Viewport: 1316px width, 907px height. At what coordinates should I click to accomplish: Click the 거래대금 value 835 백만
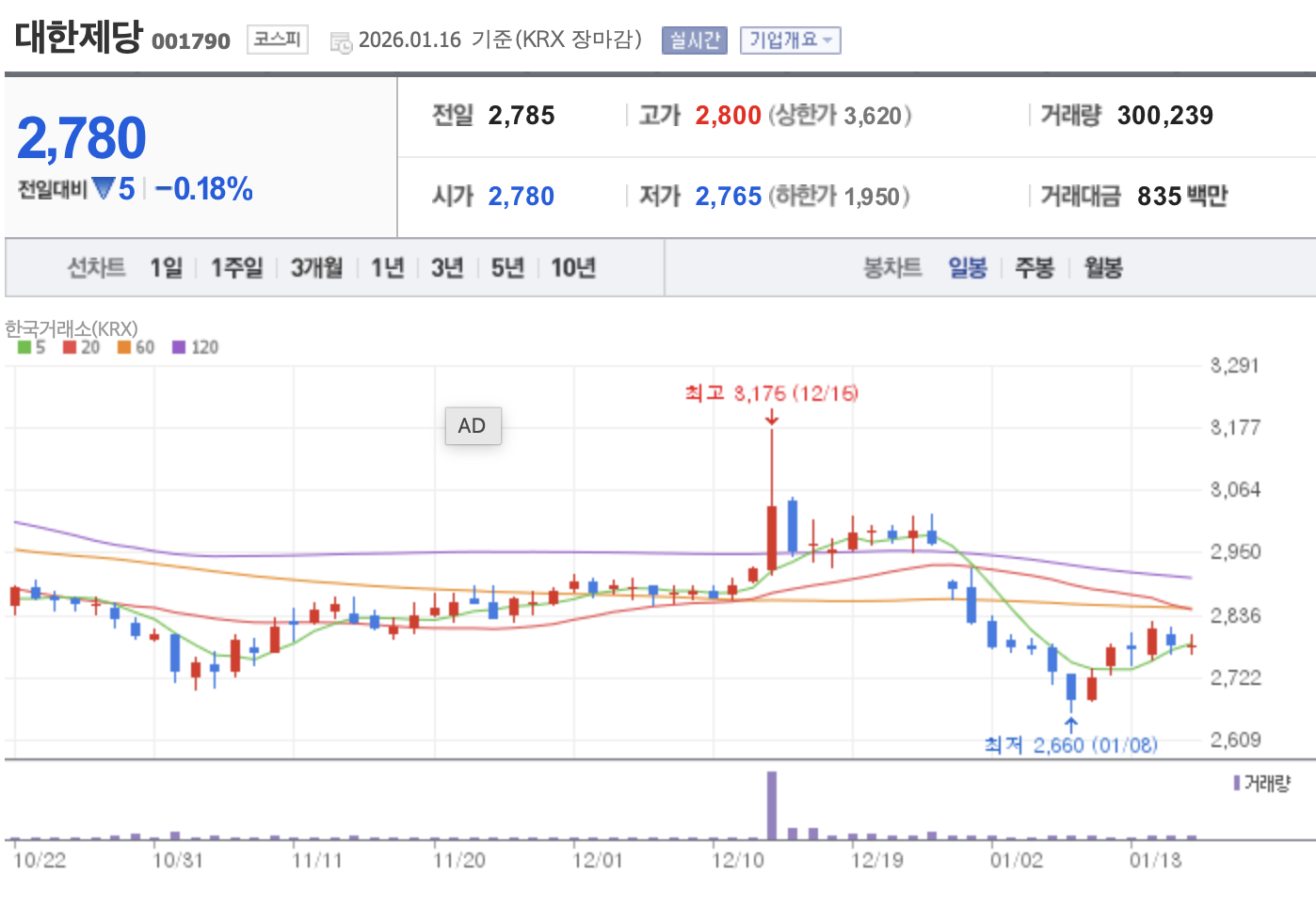coord(1182,197)
